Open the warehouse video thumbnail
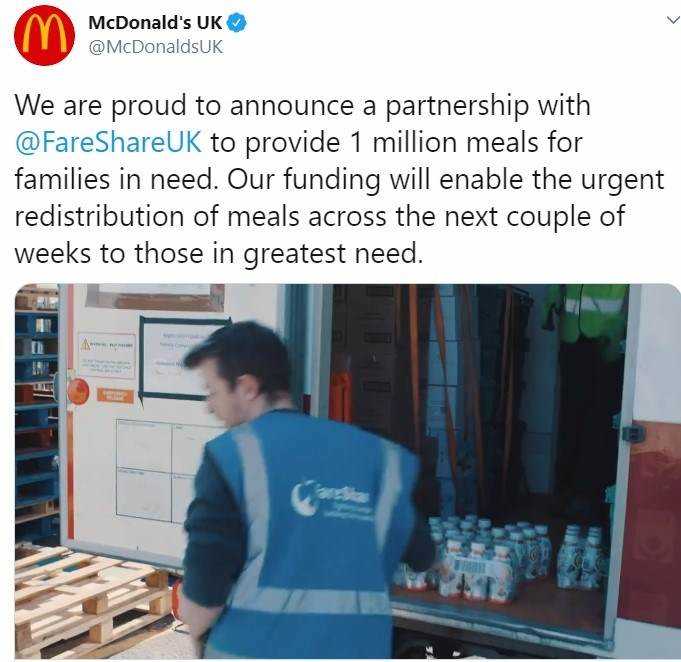Image resolution: width=681 pixels, height=662 pixels. coord(347,471)
